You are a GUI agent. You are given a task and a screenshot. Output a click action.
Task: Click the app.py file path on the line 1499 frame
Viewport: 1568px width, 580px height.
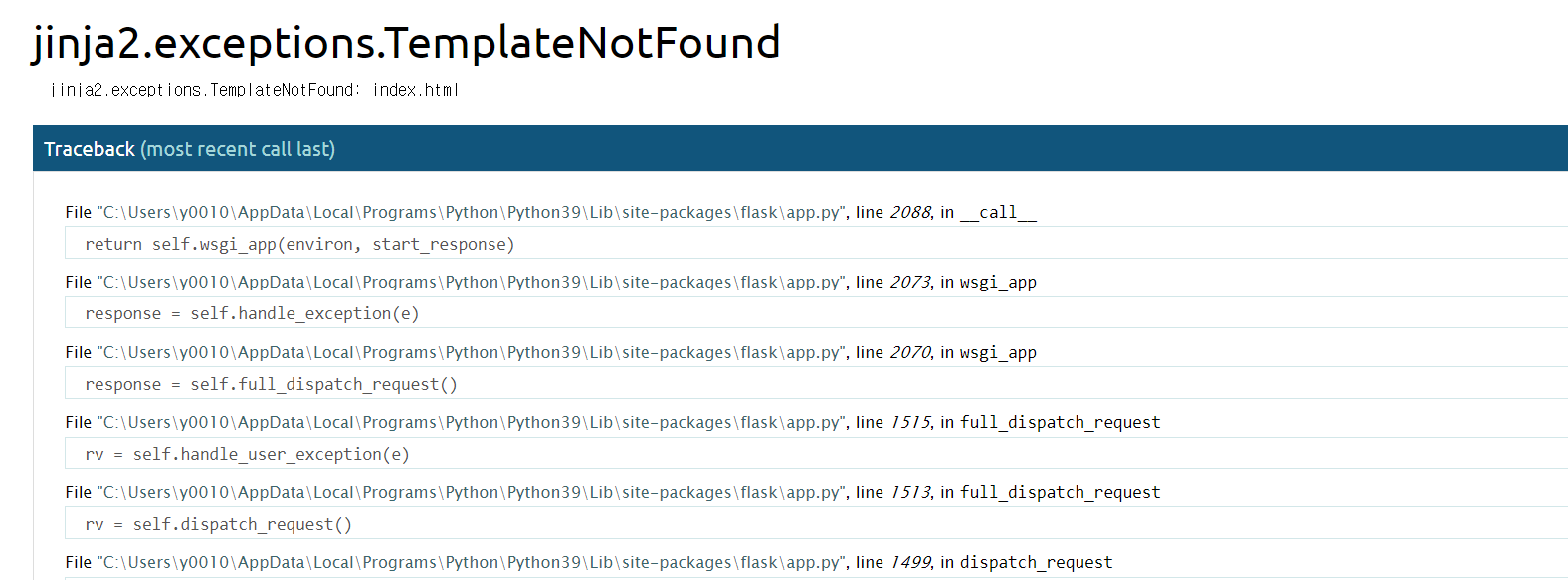pos(472,562)
